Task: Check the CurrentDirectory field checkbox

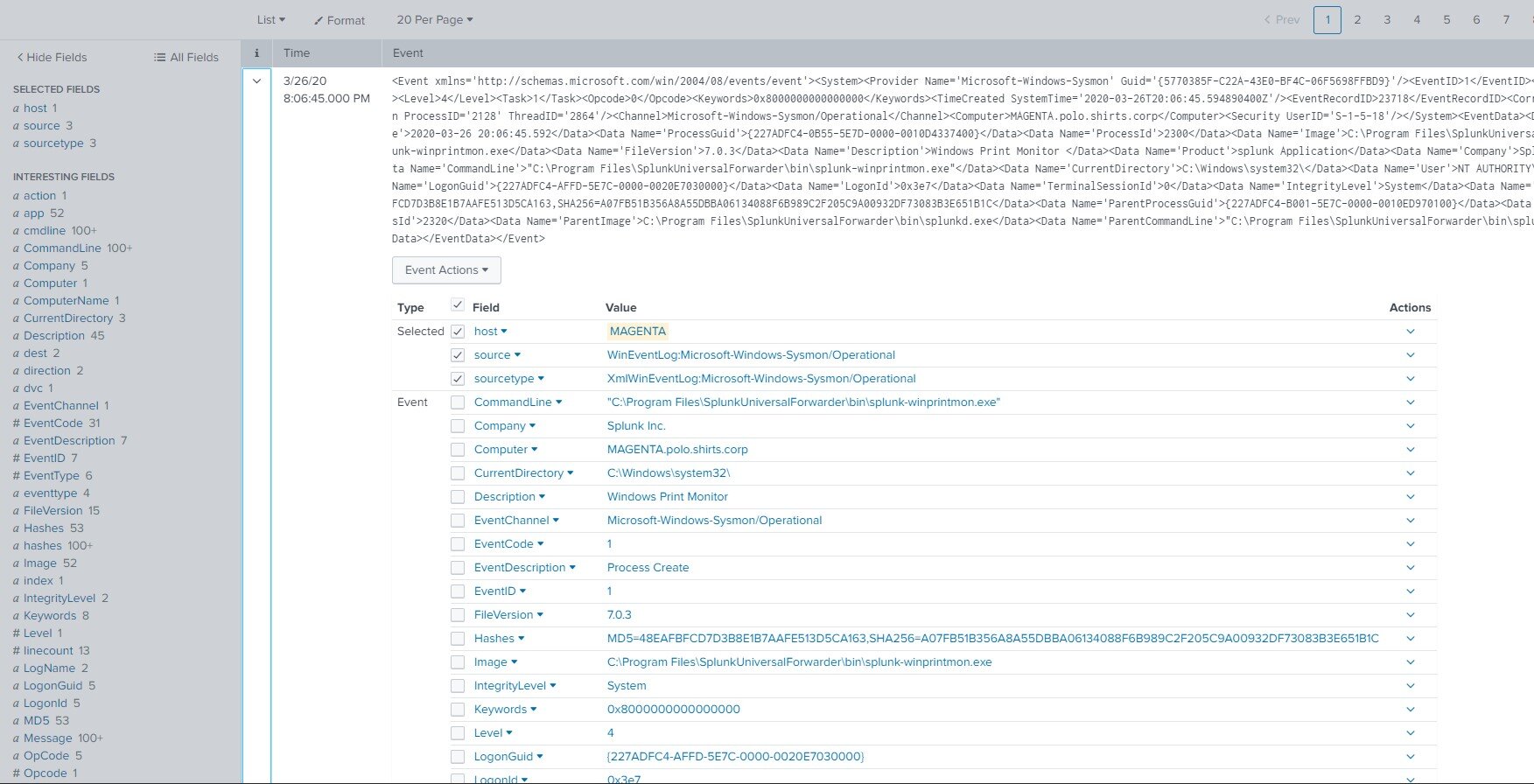Action: point(457,473)
